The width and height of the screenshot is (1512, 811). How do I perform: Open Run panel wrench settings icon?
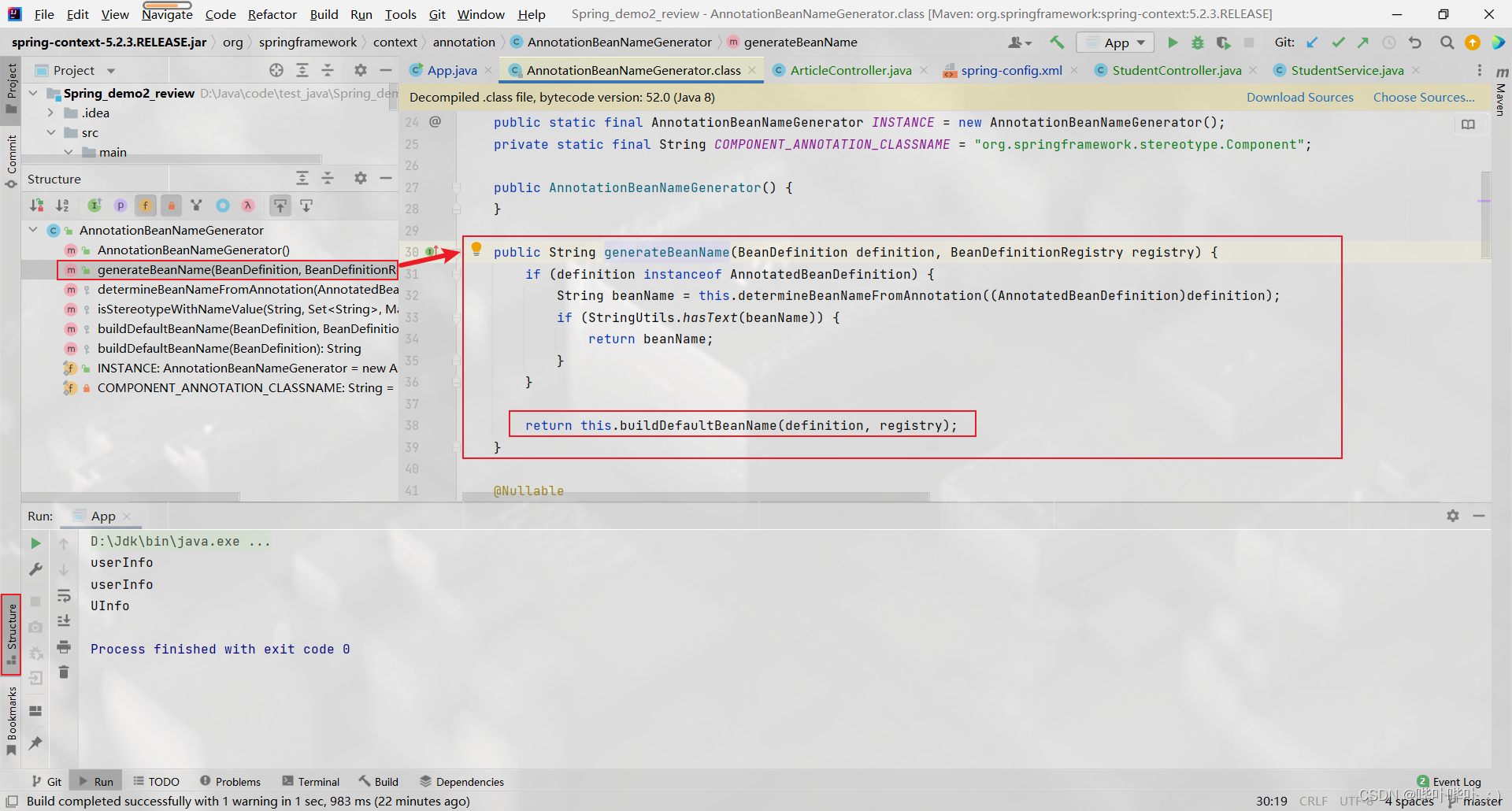[35, 568]
